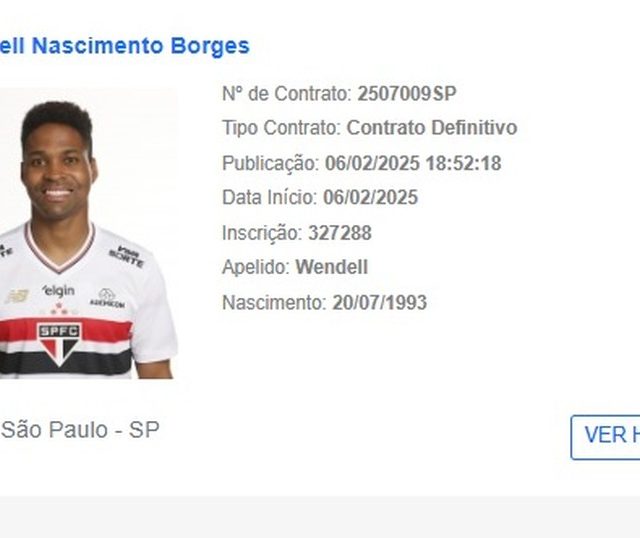Select the Inscrição number 327288
640x538 pixels.
click(340, 233)
